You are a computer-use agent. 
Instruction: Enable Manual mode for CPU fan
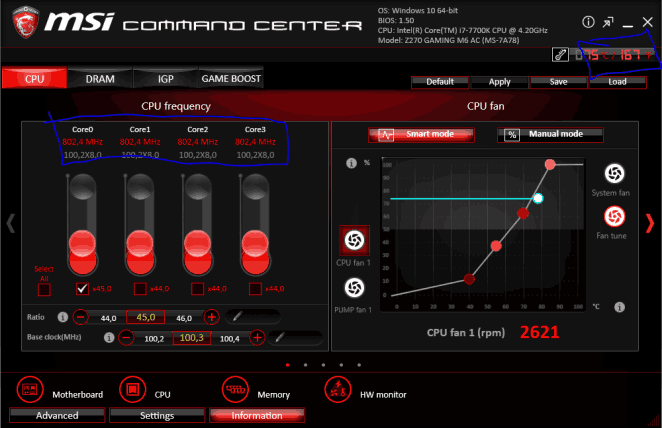point(554,134)
